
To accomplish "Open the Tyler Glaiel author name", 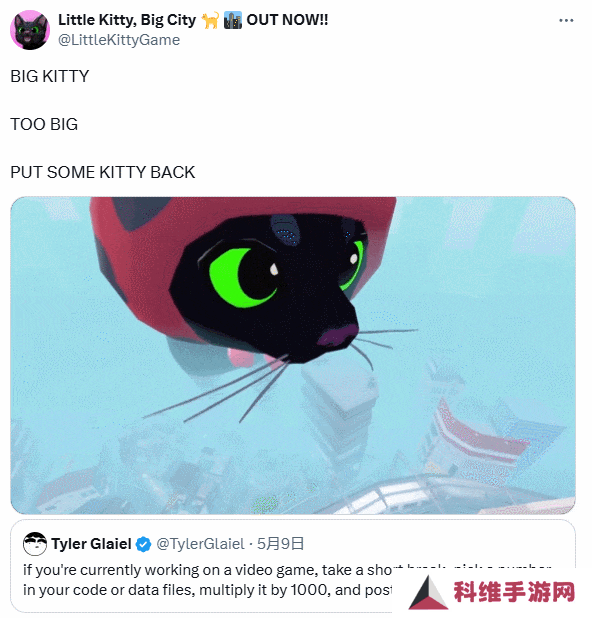I will (x=91, y=544).
